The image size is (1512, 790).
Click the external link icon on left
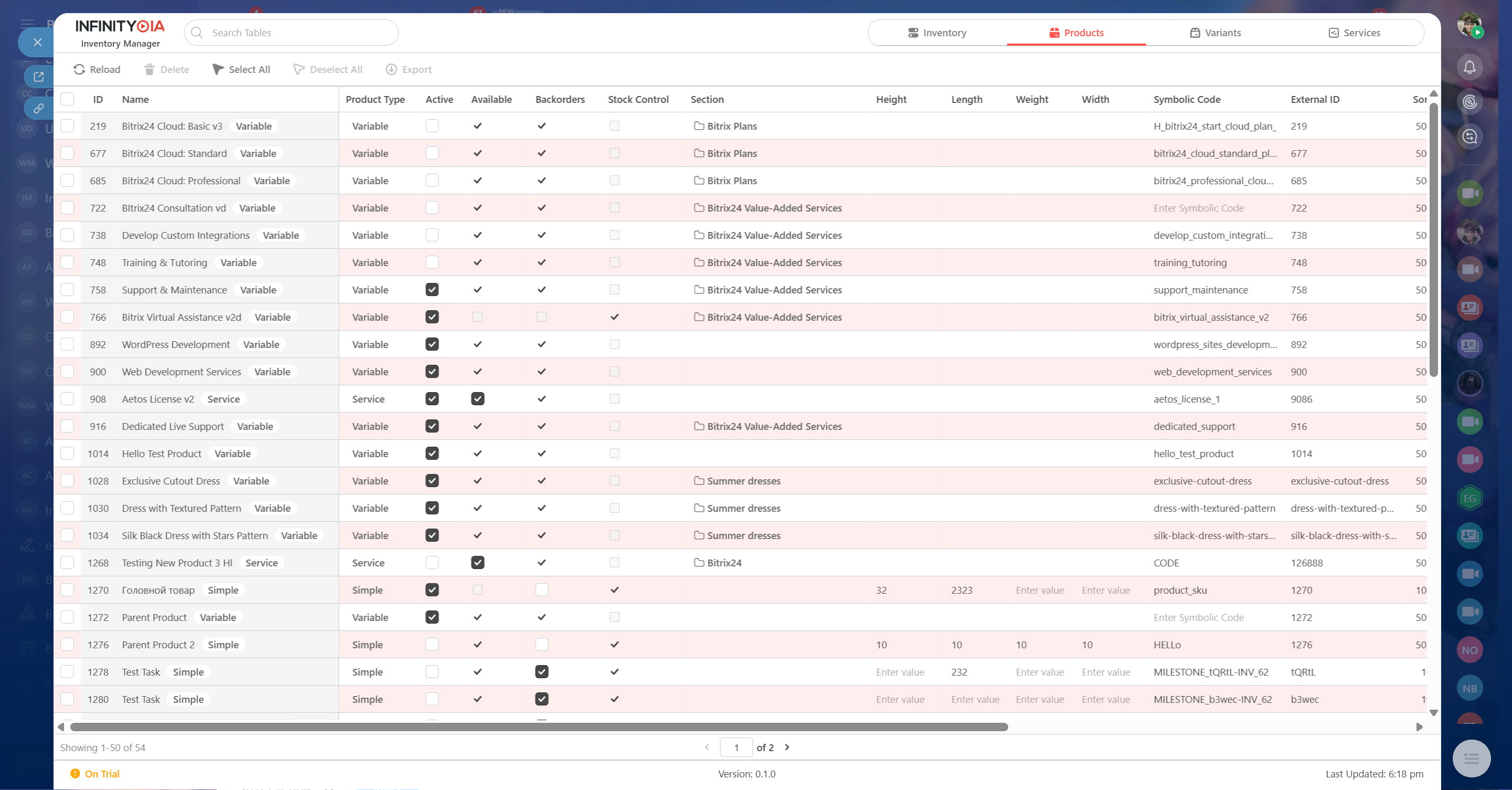(x=39, y=77)
